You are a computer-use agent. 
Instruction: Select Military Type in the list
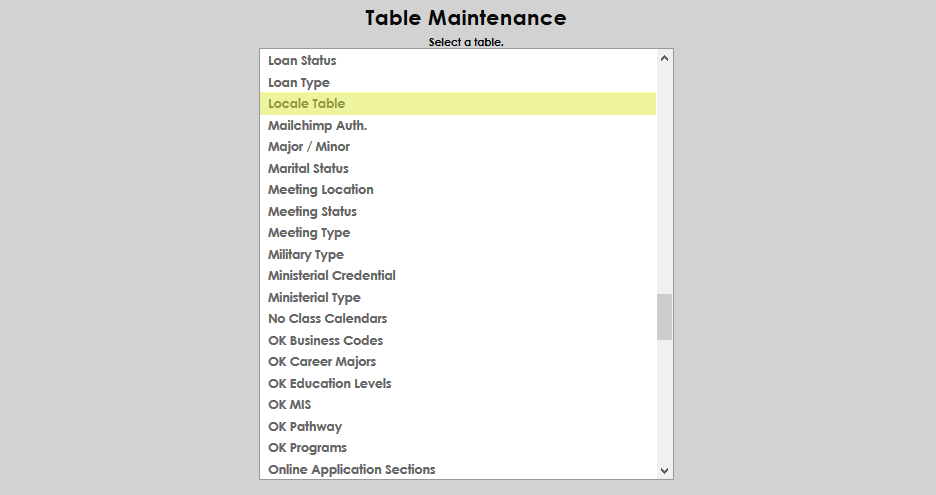(x=305, y=255)
